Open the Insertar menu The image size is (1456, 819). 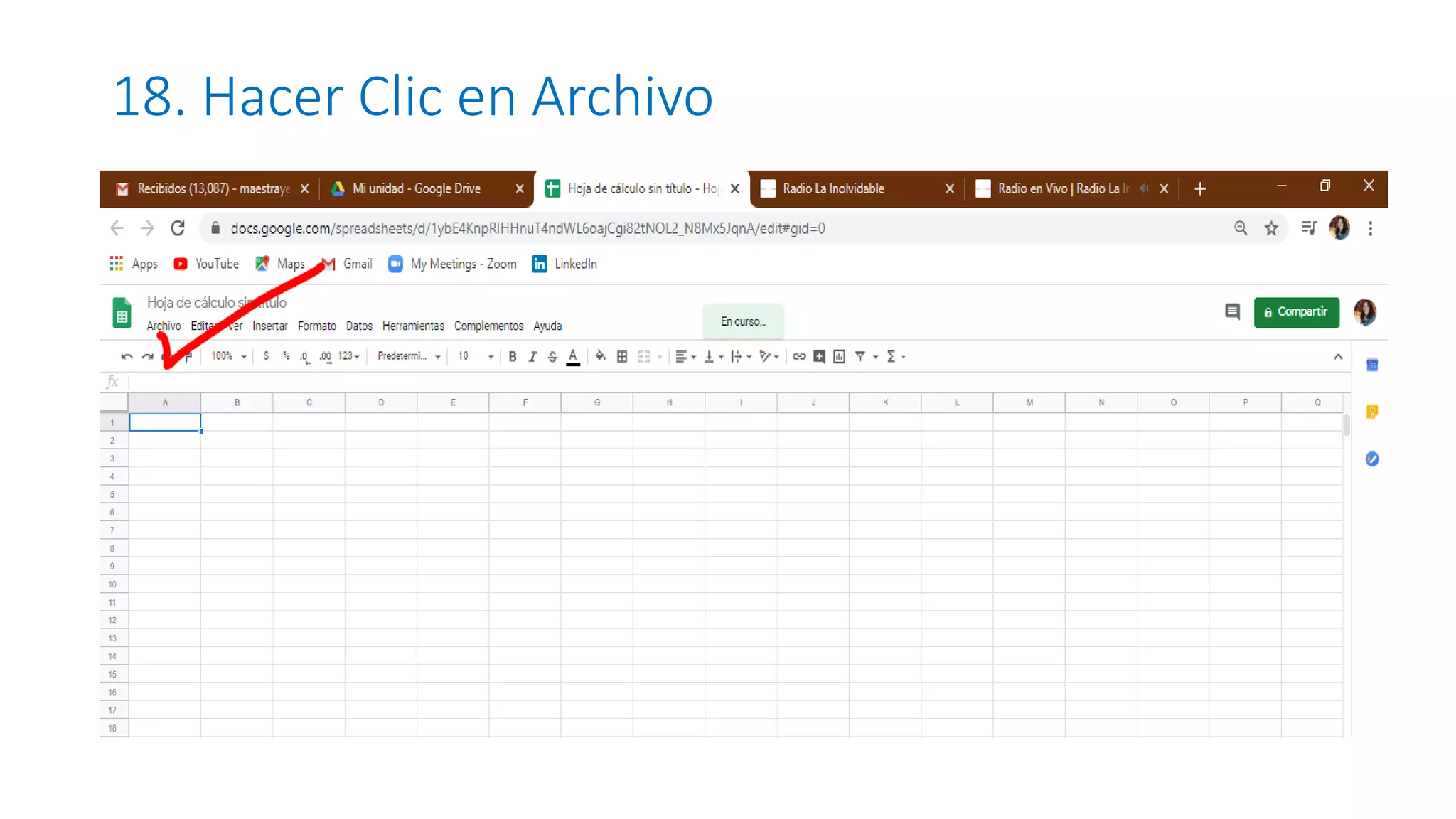point(270,326)
